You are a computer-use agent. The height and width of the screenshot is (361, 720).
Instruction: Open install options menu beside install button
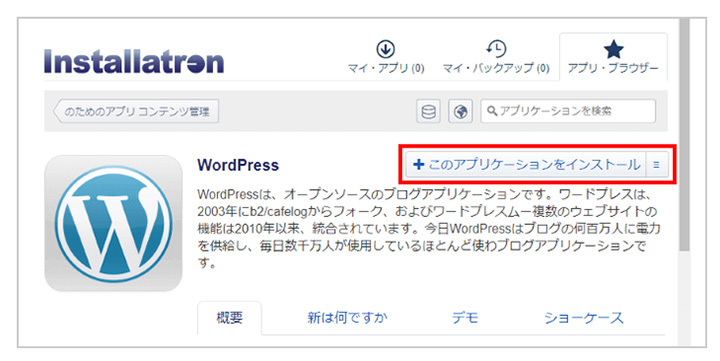pyautogui.click(x=657, y=164)
